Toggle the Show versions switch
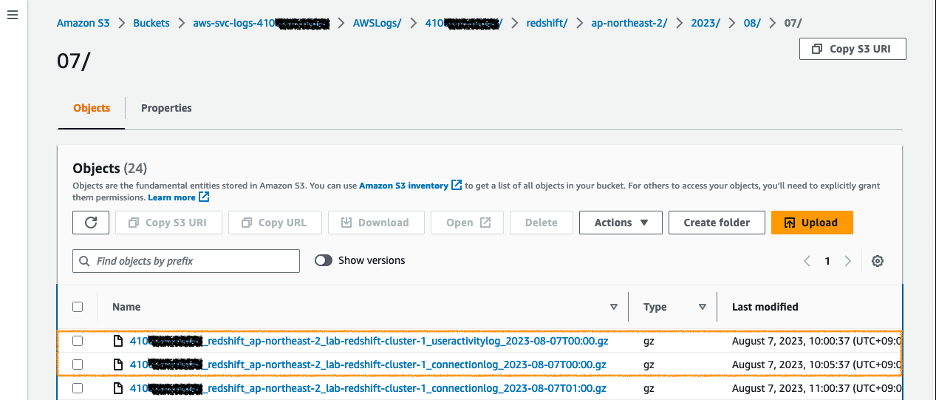Screen dimensions: 936x400 tap(324, 260)
